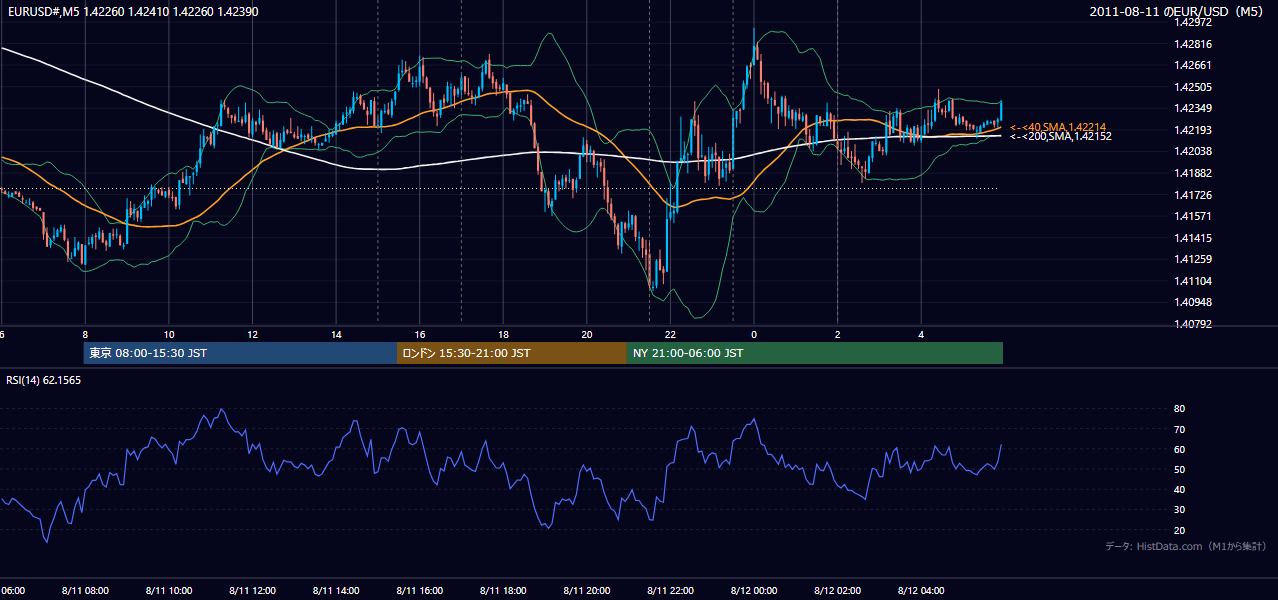Click the 8/11 16:00 date label
The width and height of the screenshot is (1278, 600).
420,591
